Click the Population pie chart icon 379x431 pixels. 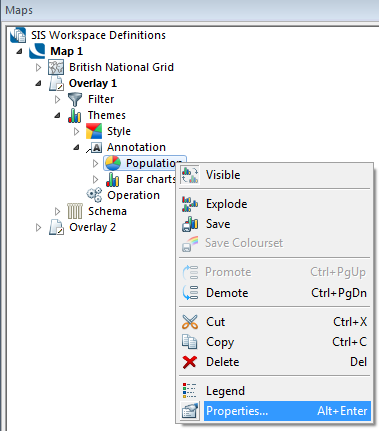tap(113, 163)
